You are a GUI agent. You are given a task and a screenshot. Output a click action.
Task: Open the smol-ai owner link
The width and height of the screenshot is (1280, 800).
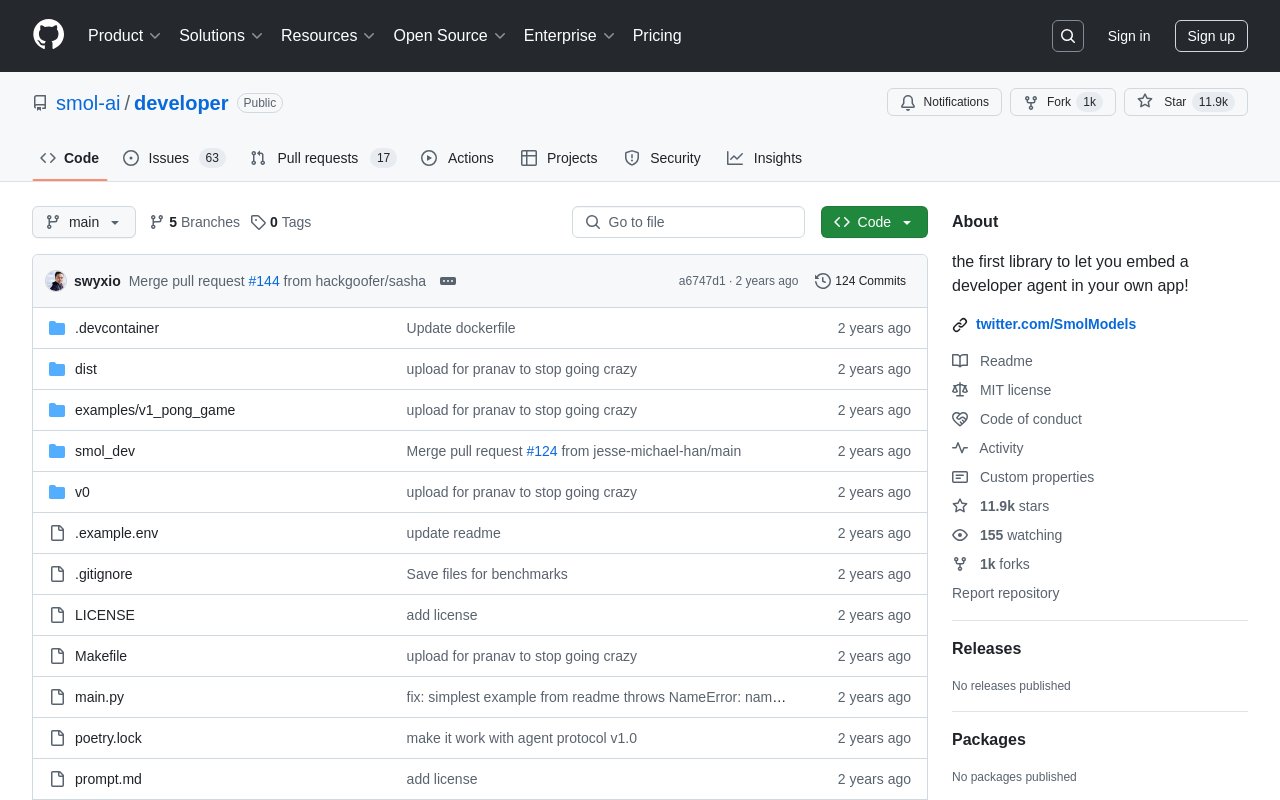(x=88, y=103)
